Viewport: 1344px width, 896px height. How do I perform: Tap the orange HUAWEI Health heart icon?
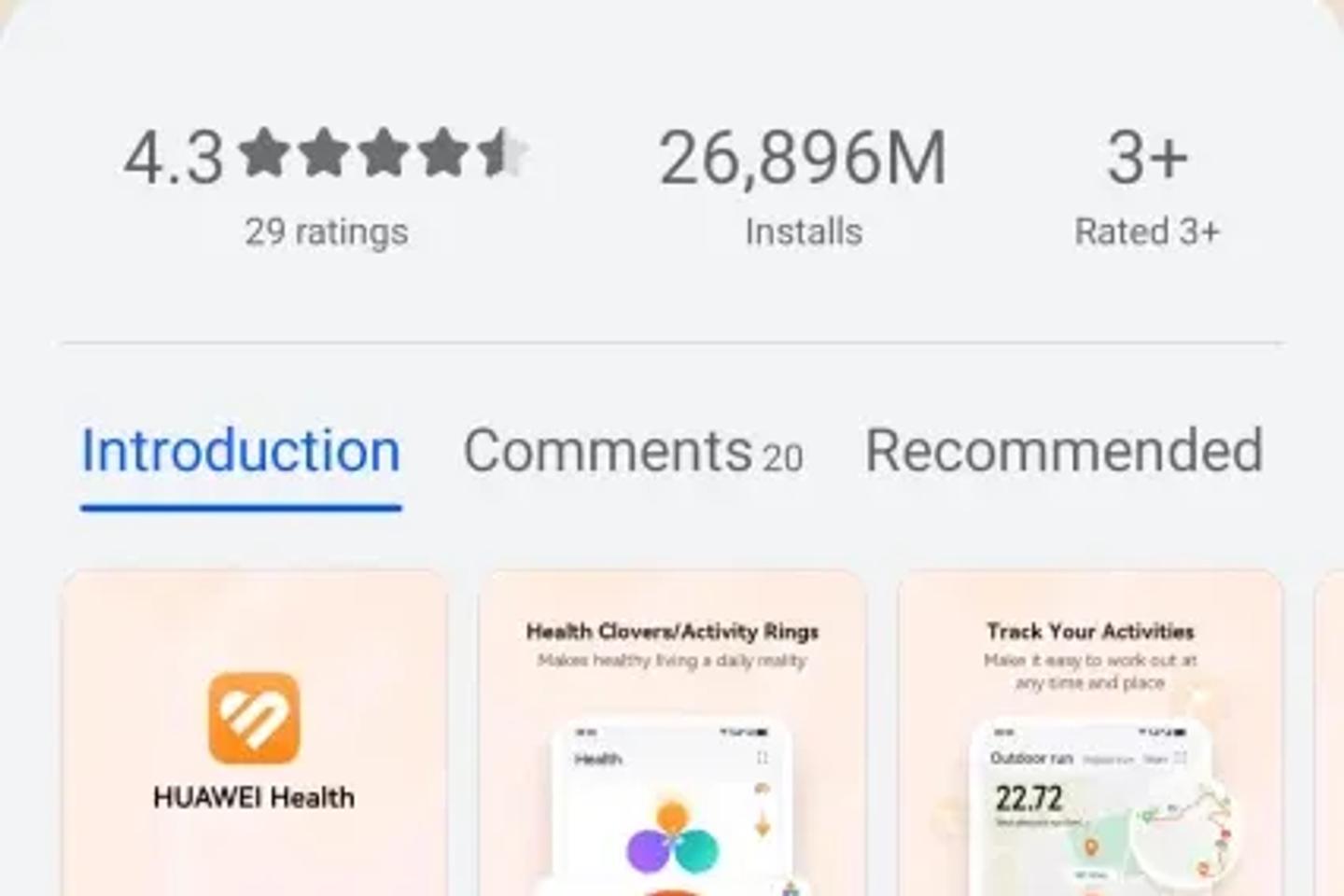254,718
